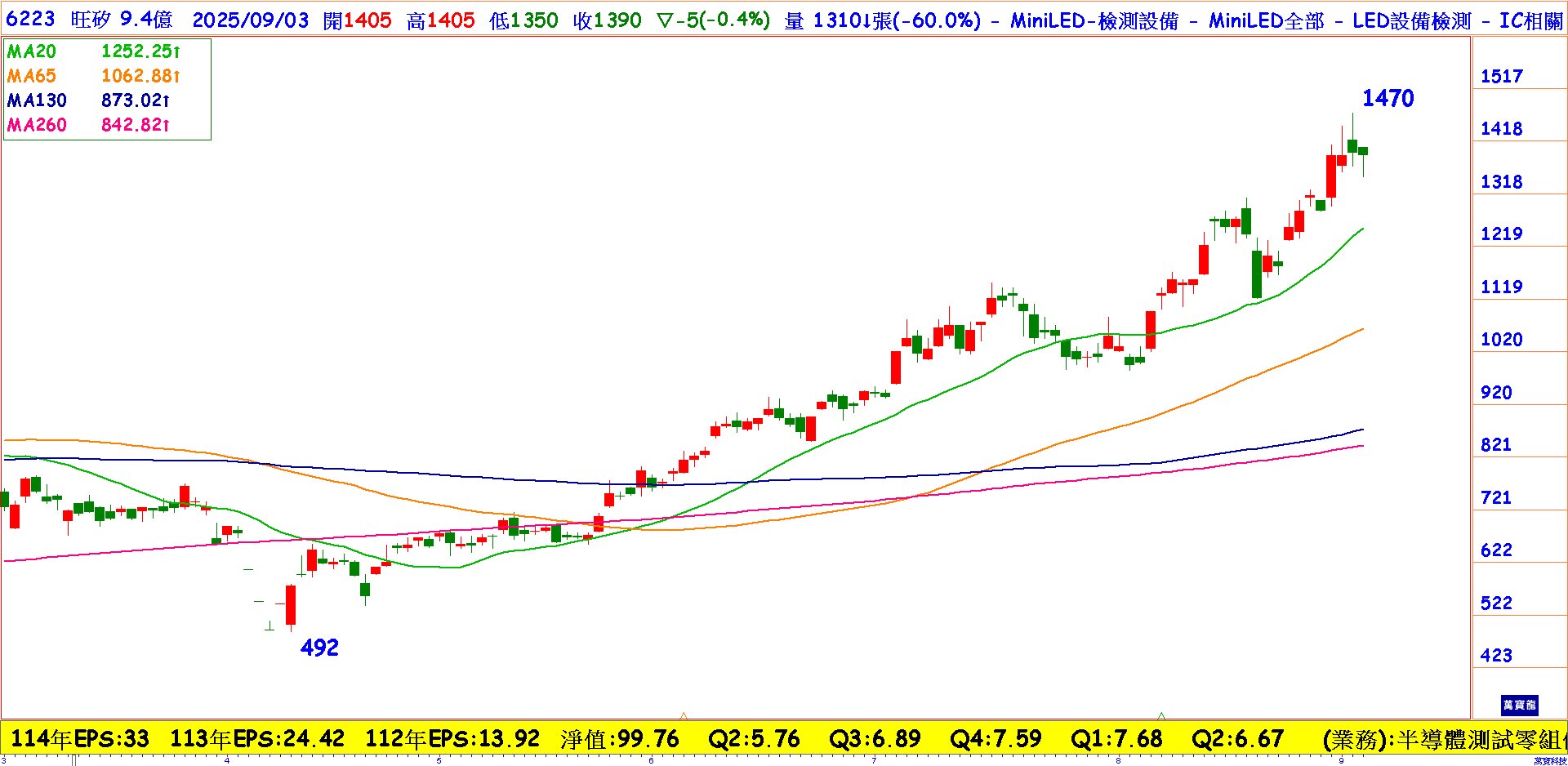Click the small triangle marker below June candles
The height and width of the screenshot is (766, 1568).
coord(684,716)
